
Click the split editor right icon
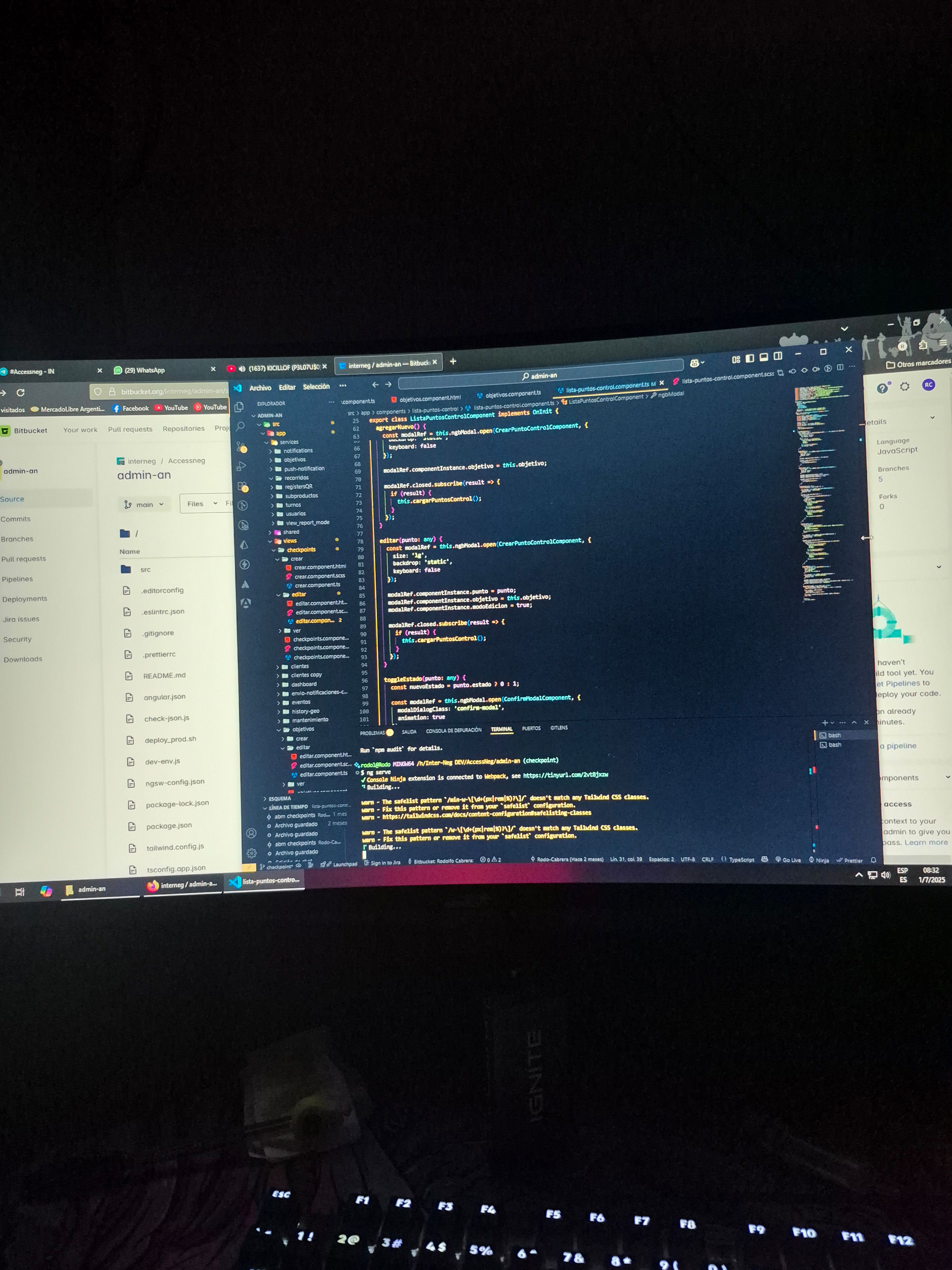(840, 367)
